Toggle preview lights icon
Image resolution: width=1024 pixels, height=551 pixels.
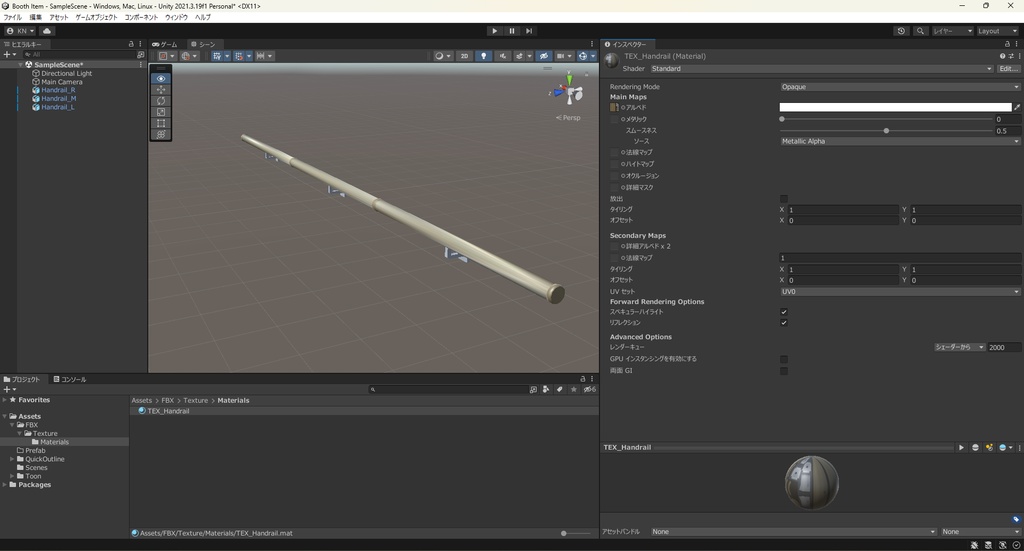[x=989, y=447]
